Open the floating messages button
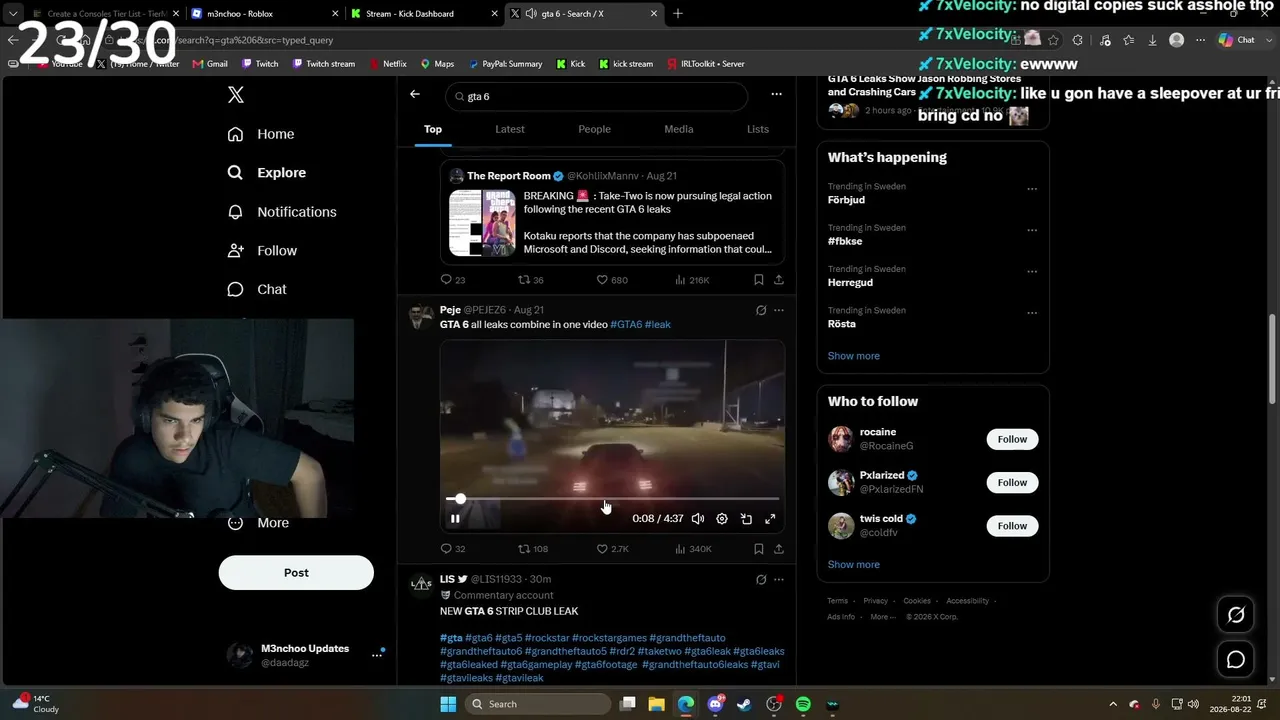This screenshot has height=720, width=1280. tap(1236, 659)
